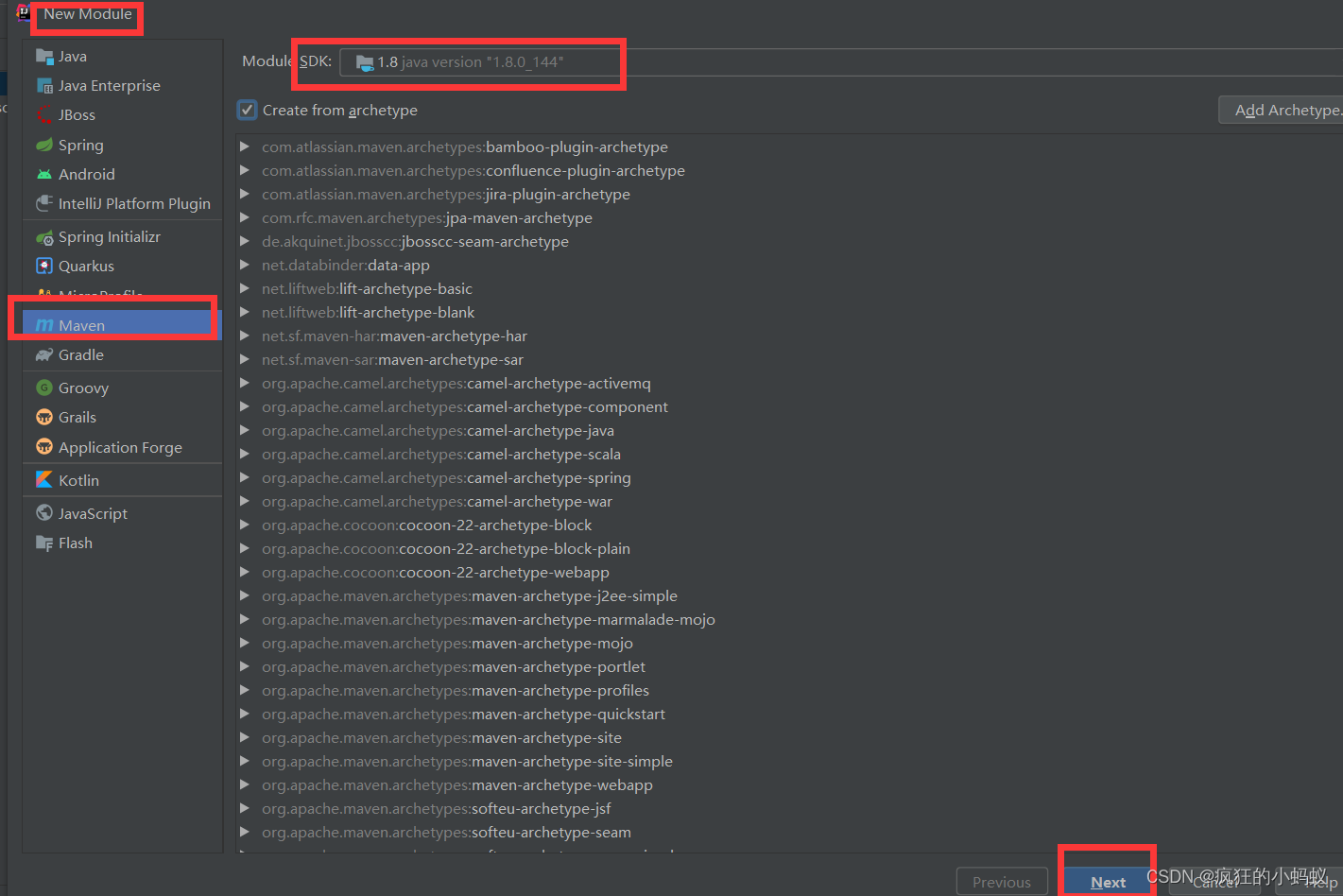The width and height of the screenshot is (1343, 896).
Task: Select camel-archetype-component row
Action: pos(789,407)
